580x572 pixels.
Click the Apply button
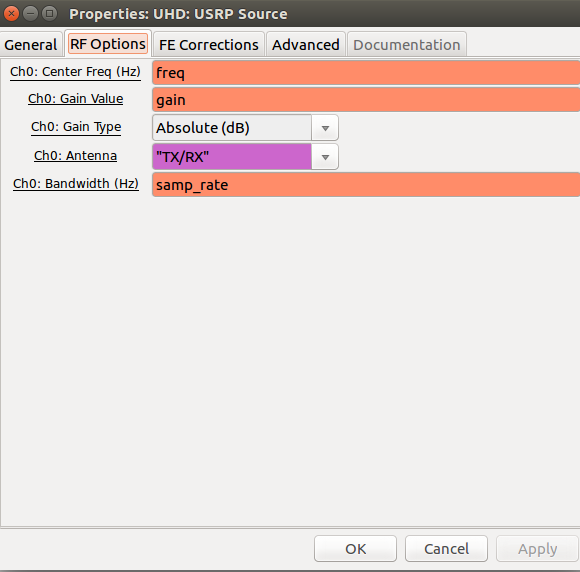pyautogui.click(x=537, y=549)
